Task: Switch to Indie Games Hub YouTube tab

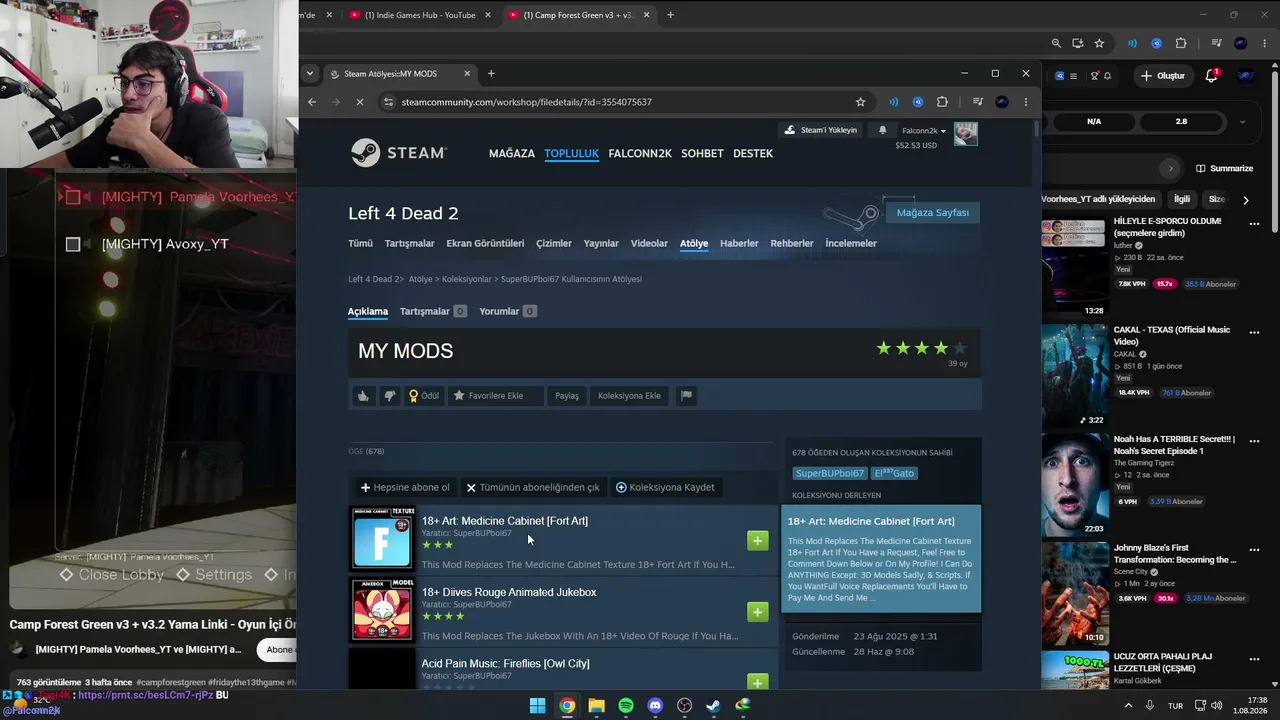Action: pyautogui.click(x=420, y=15)
